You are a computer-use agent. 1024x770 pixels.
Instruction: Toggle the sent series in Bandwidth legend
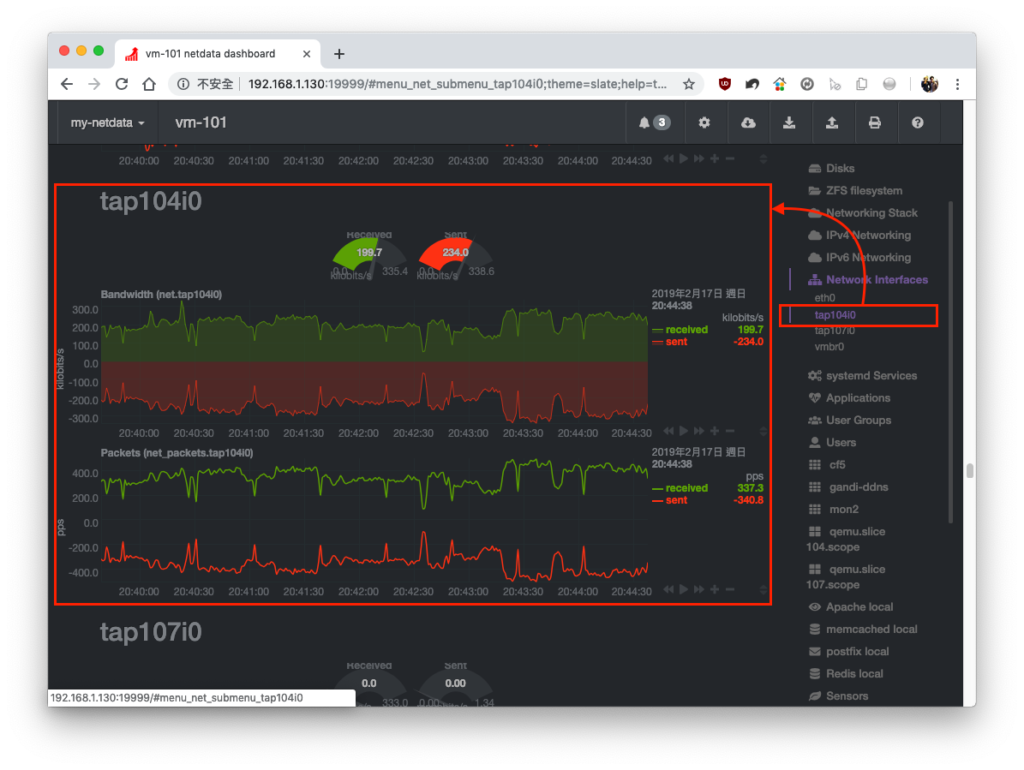tap(670, 342)
